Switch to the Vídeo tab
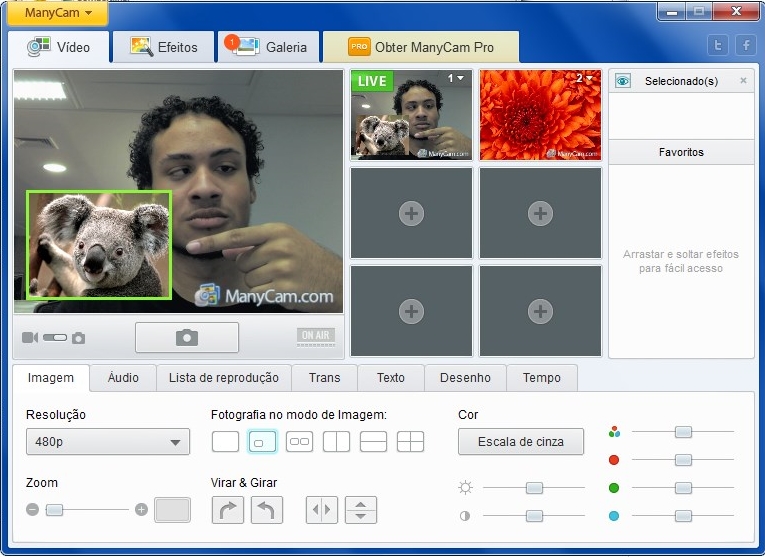 click(59, 47)
